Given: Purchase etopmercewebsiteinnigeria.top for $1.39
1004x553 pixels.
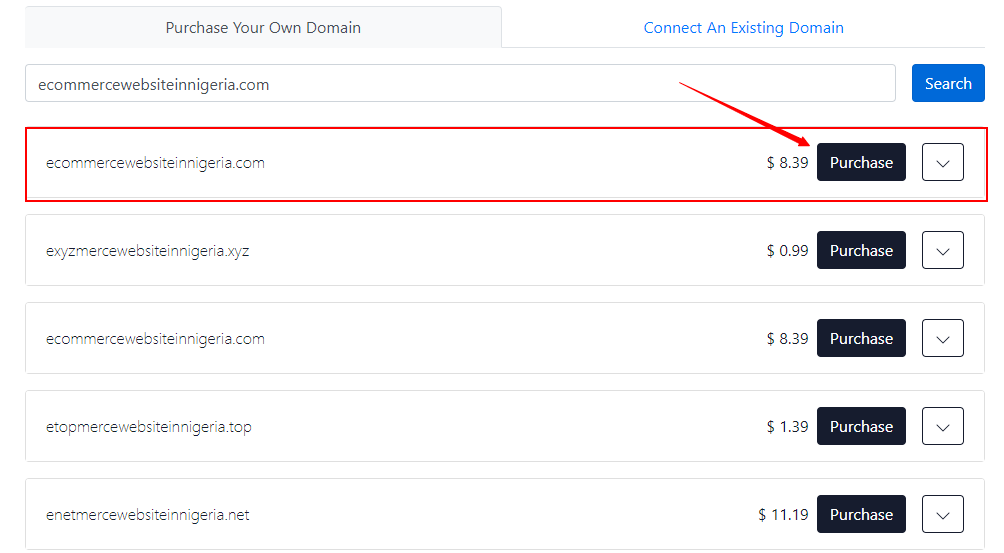Looking at the screenshot, I should (x=861, y=426).
